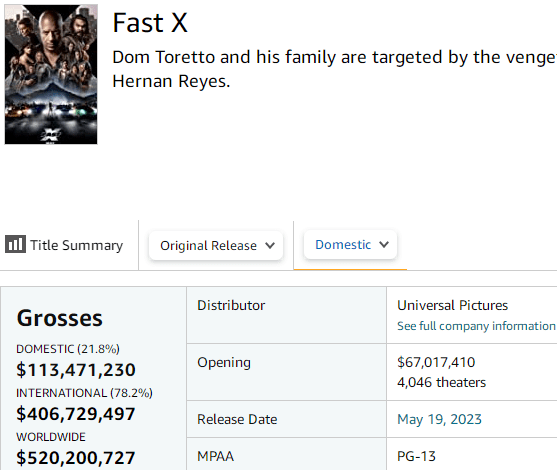
Task: Open the Fast X poster thumbnail
Action: click(51, 74)
